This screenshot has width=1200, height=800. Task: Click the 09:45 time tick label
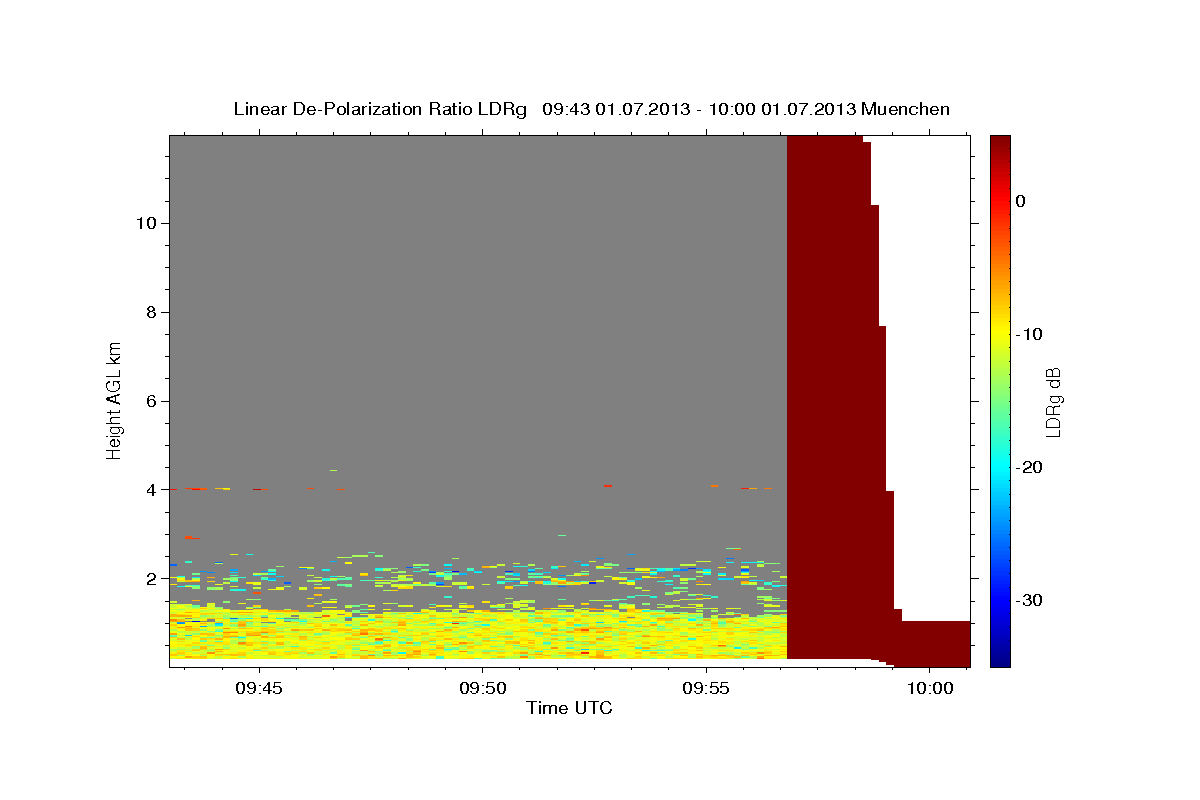point(260,689)
